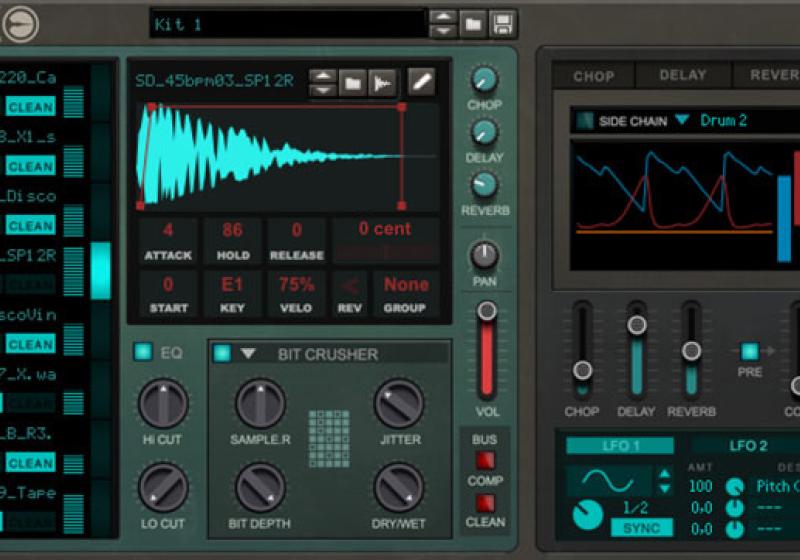Activate the pencil edit tool
This screenshot has height=560, width=800.
(x=421, y=82)
